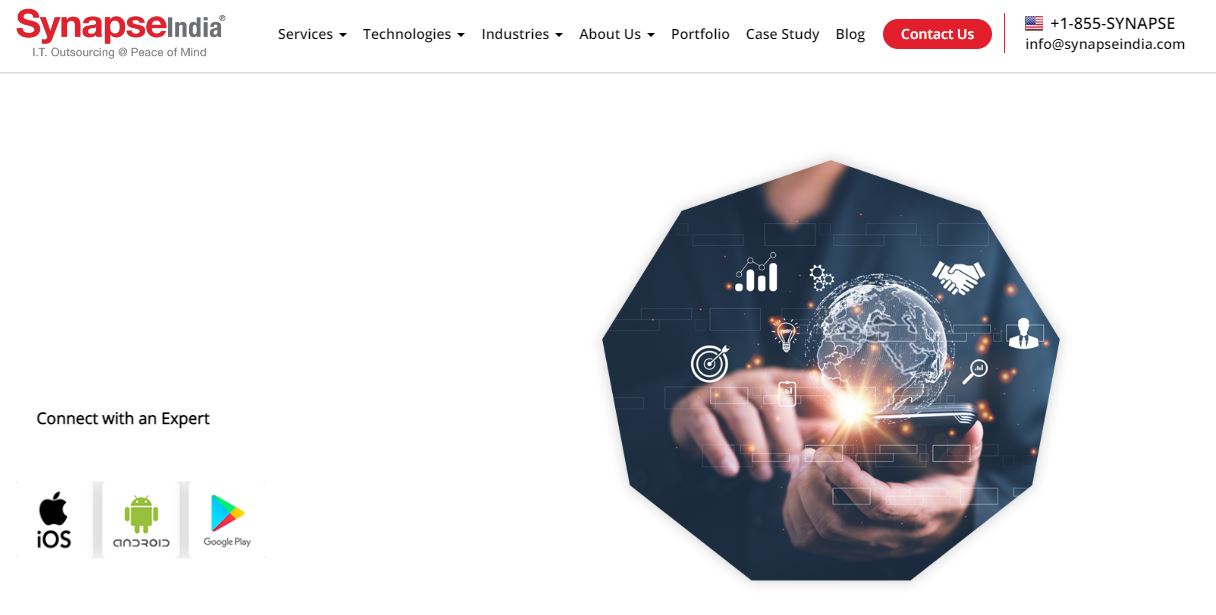Click the SynapseIndia logo
Screen dimensions: 1216x615
pyautogui.click(x=121, y=33)
